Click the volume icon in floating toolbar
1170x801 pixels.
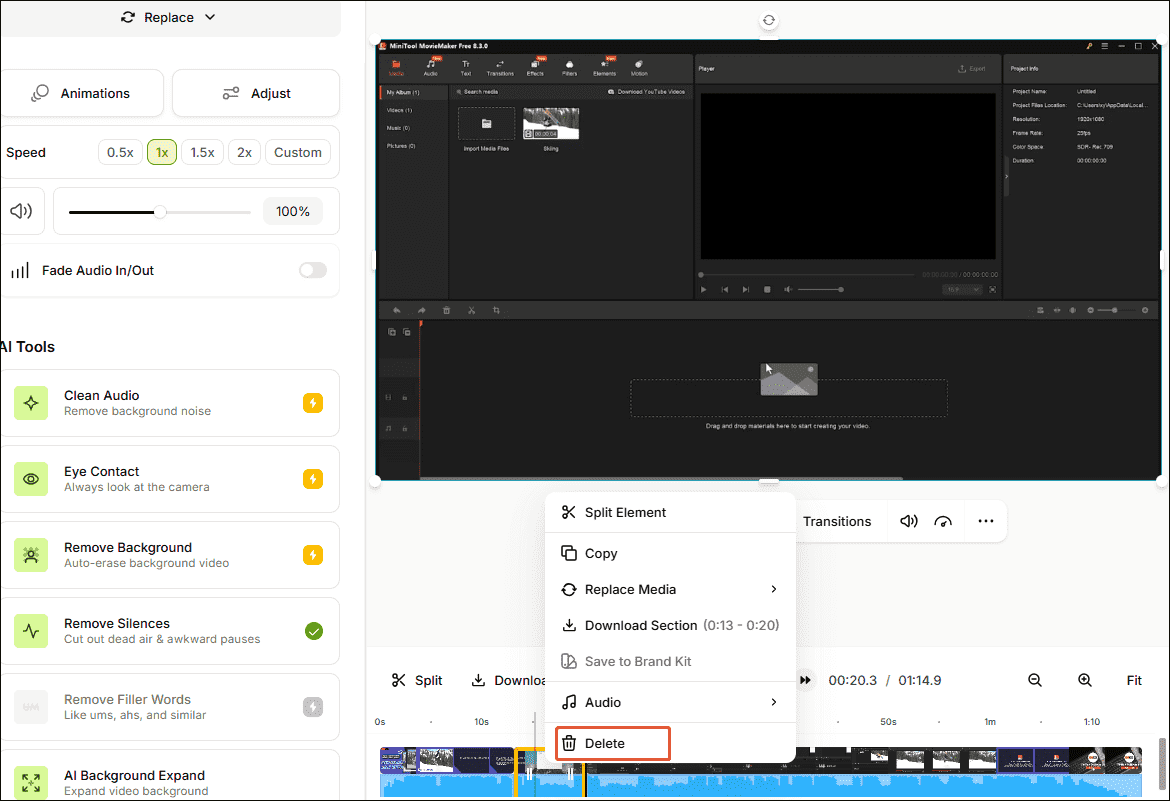click(908, 521)
